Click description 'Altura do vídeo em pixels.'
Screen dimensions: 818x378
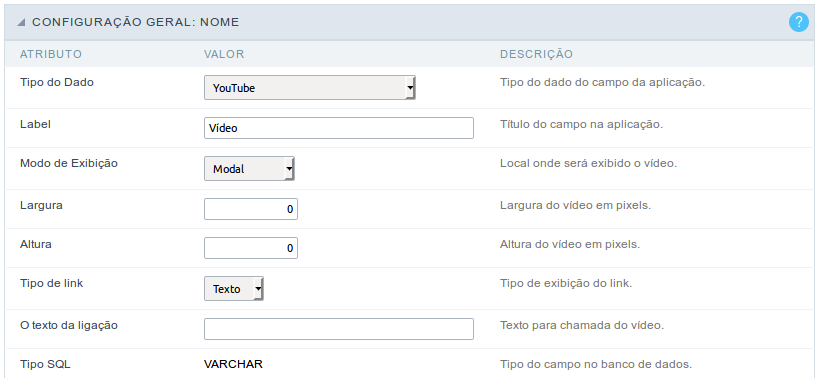click(x=570, y=244)
